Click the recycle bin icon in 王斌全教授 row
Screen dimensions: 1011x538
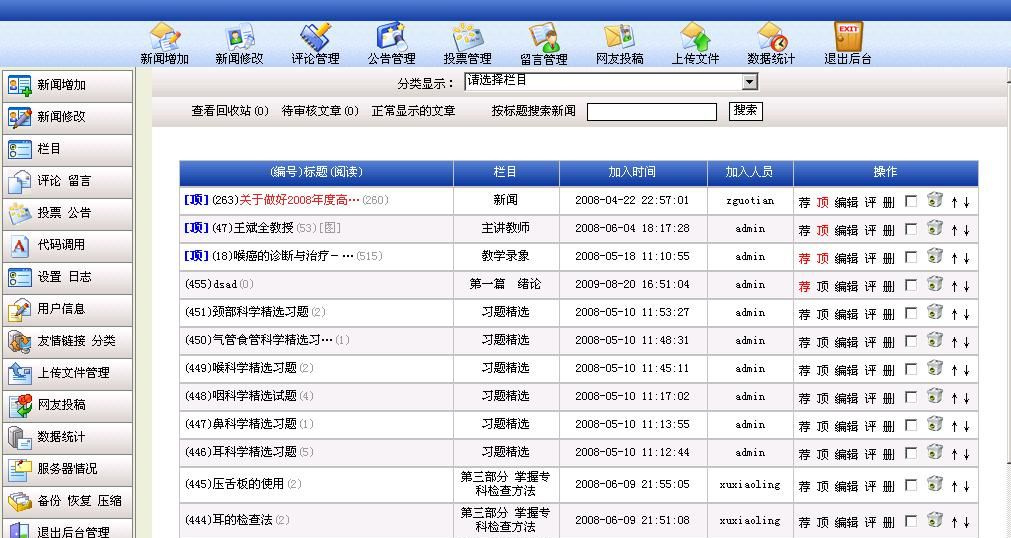(x=934, y=228)
